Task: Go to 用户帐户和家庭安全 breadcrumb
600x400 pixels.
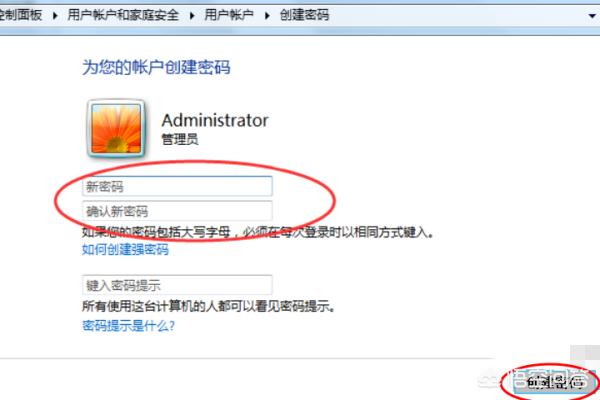Action: tap(123, 15)
